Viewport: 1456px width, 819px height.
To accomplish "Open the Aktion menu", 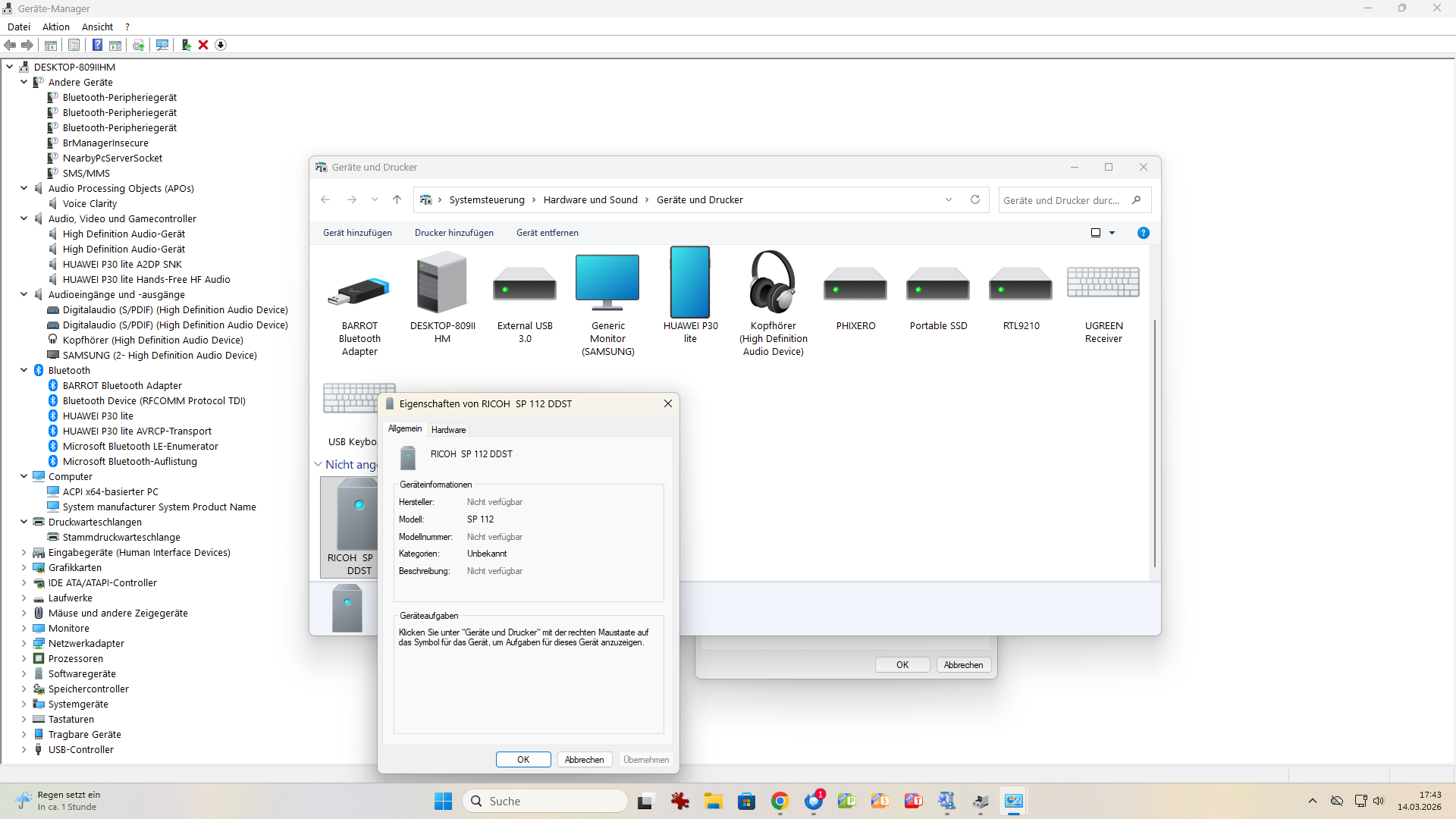I will pyautogui.click(x=55, y=27).
